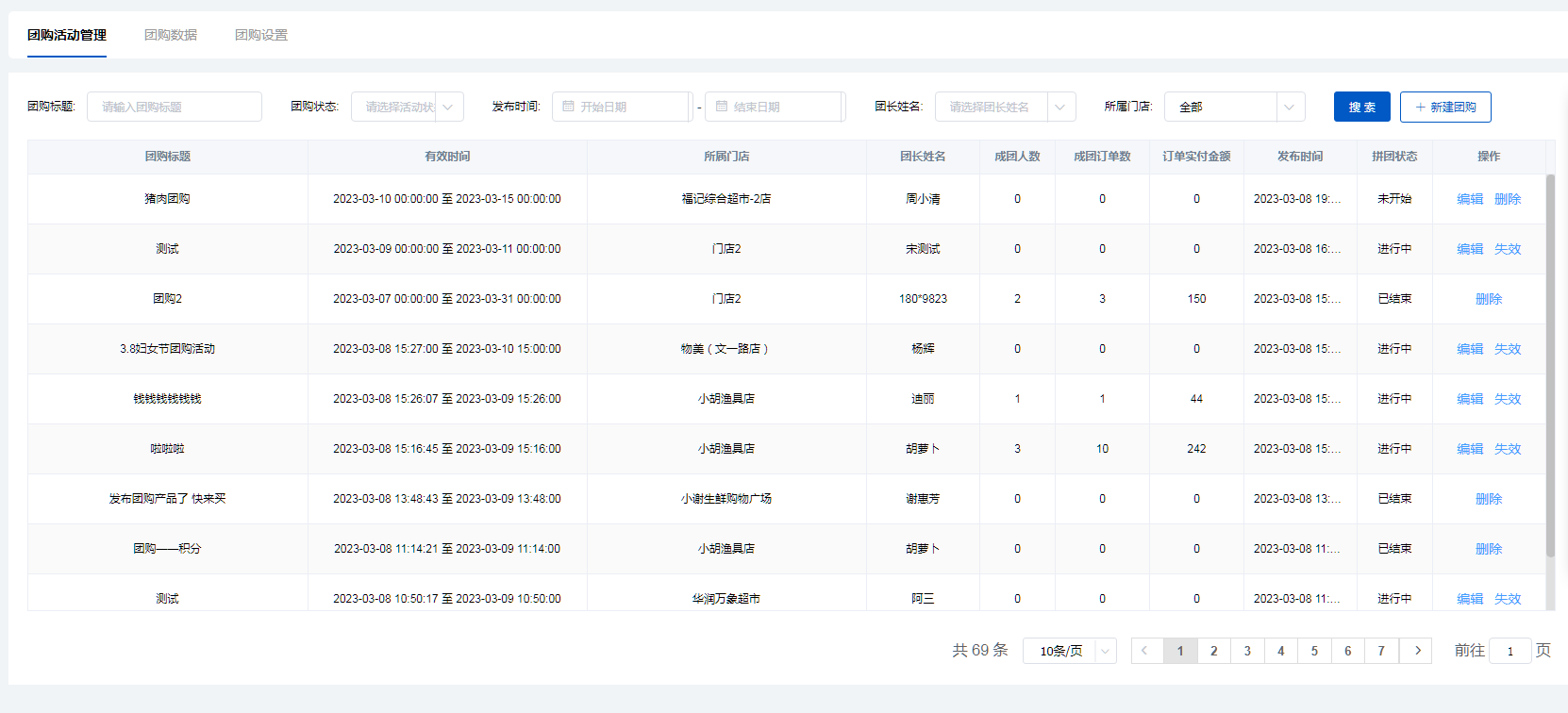The width and height of the screenshot is (1568, 713).
Task: Go to page 5
Action: pos(1314,651)
